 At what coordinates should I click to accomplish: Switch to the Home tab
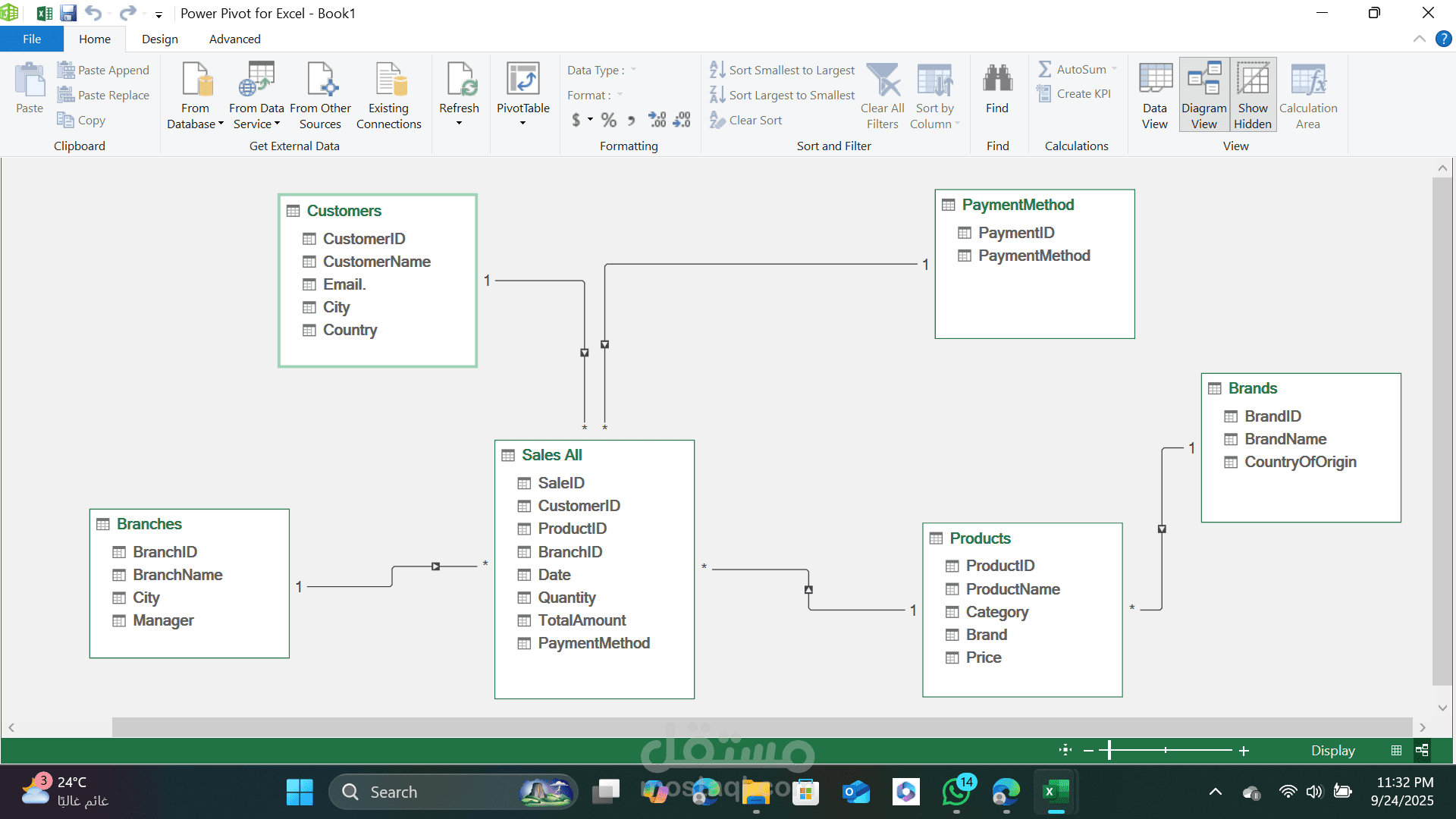click(95, 39)
